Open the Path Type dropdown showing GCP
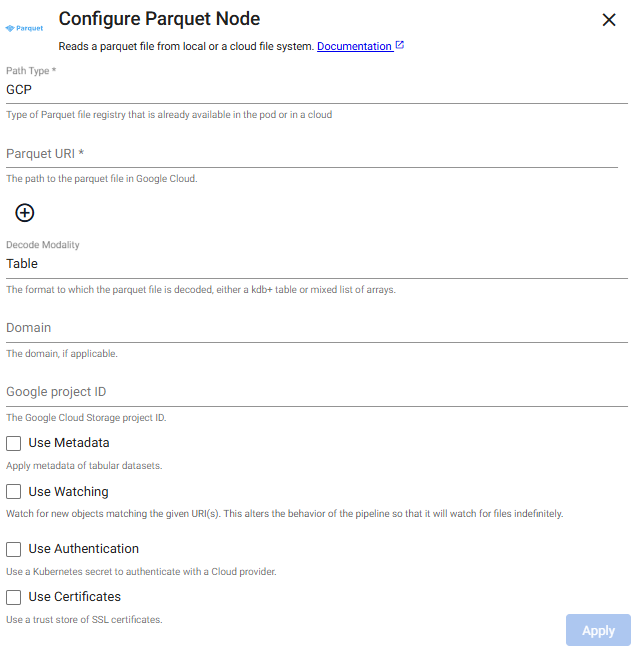The width and height of the screenshot is (633, 653). point(317,90)
